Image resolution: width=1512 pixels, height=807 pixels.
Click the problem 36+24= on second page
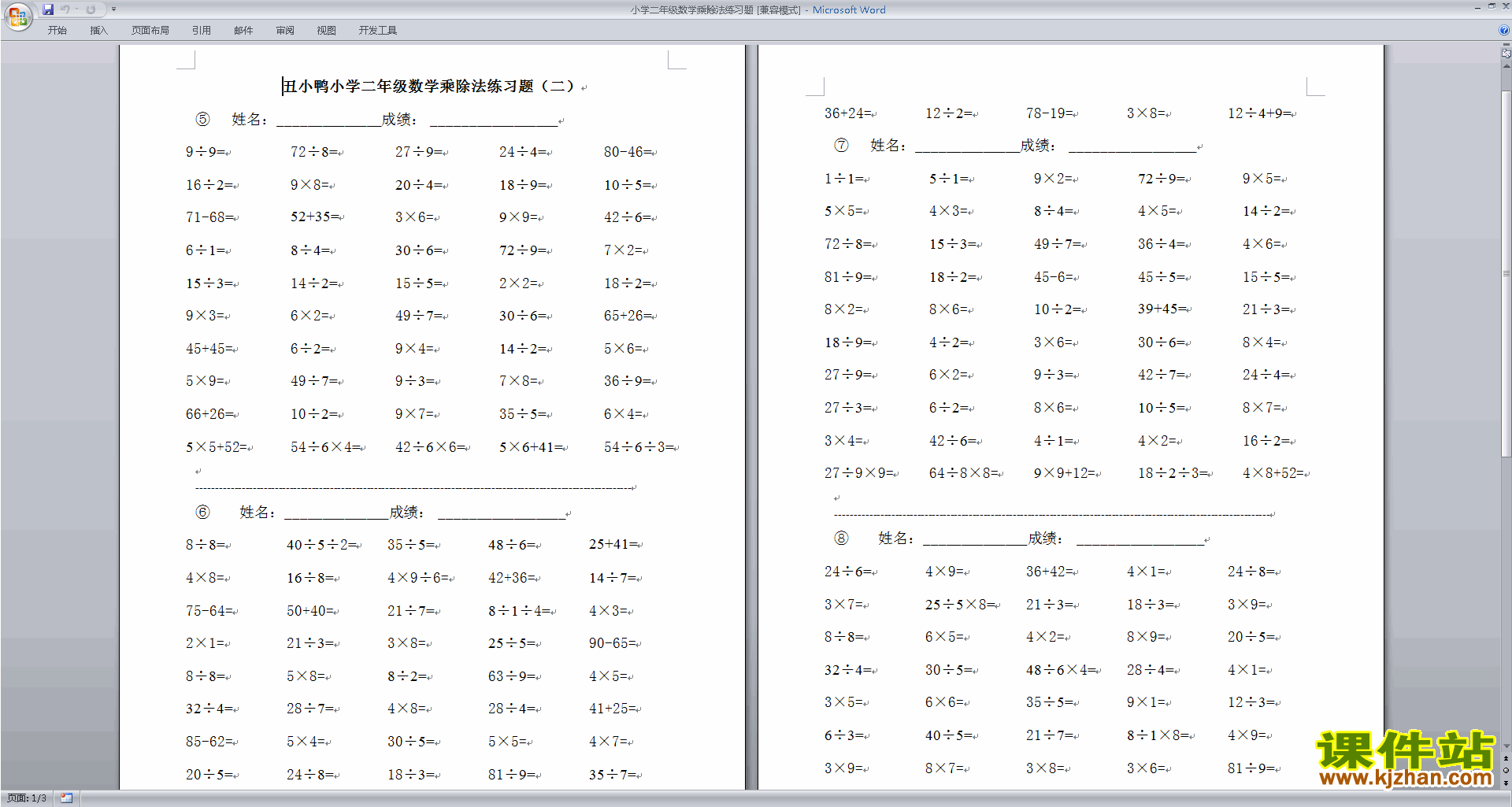pyautogui.click(x=849, y=113)
